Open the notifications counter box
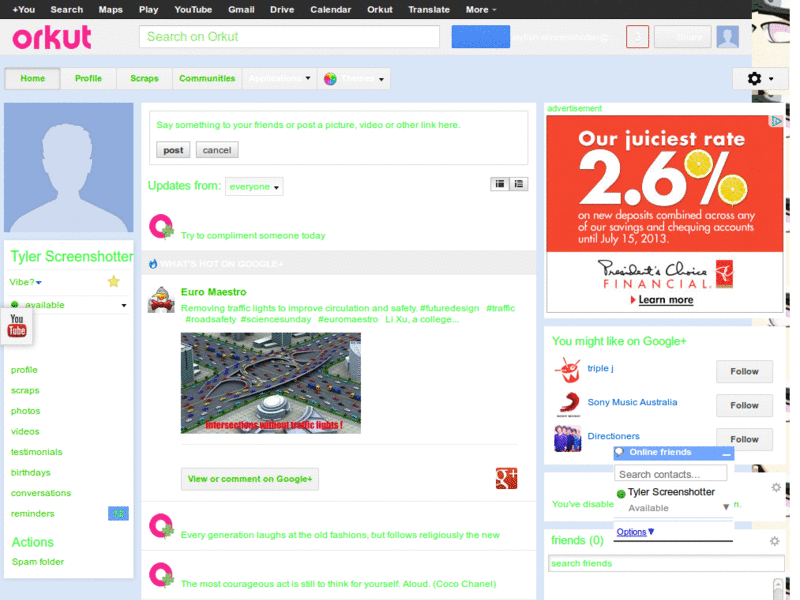Screen dimensions: 800x600 (637, 37)
